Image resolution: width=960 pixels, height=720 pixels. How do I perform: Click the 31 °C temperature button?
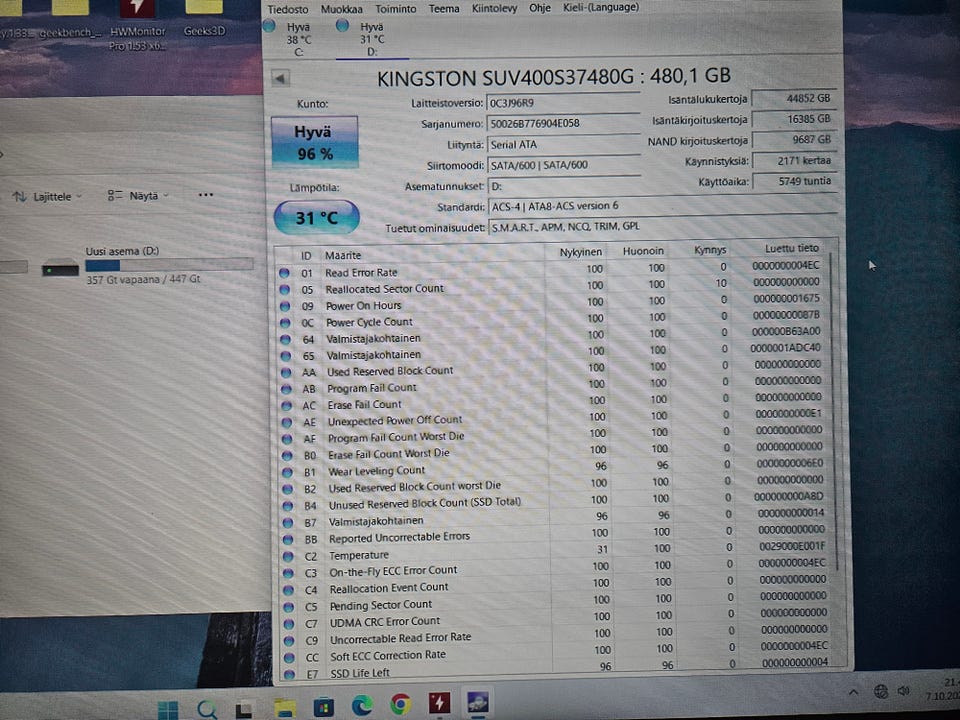[x=317, y=217]
